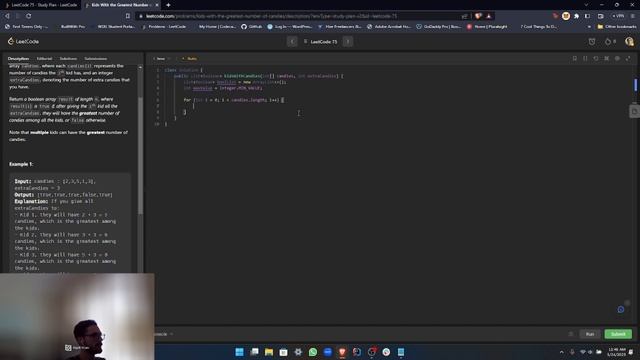Click the editor bookmark icon

point(575,59)
